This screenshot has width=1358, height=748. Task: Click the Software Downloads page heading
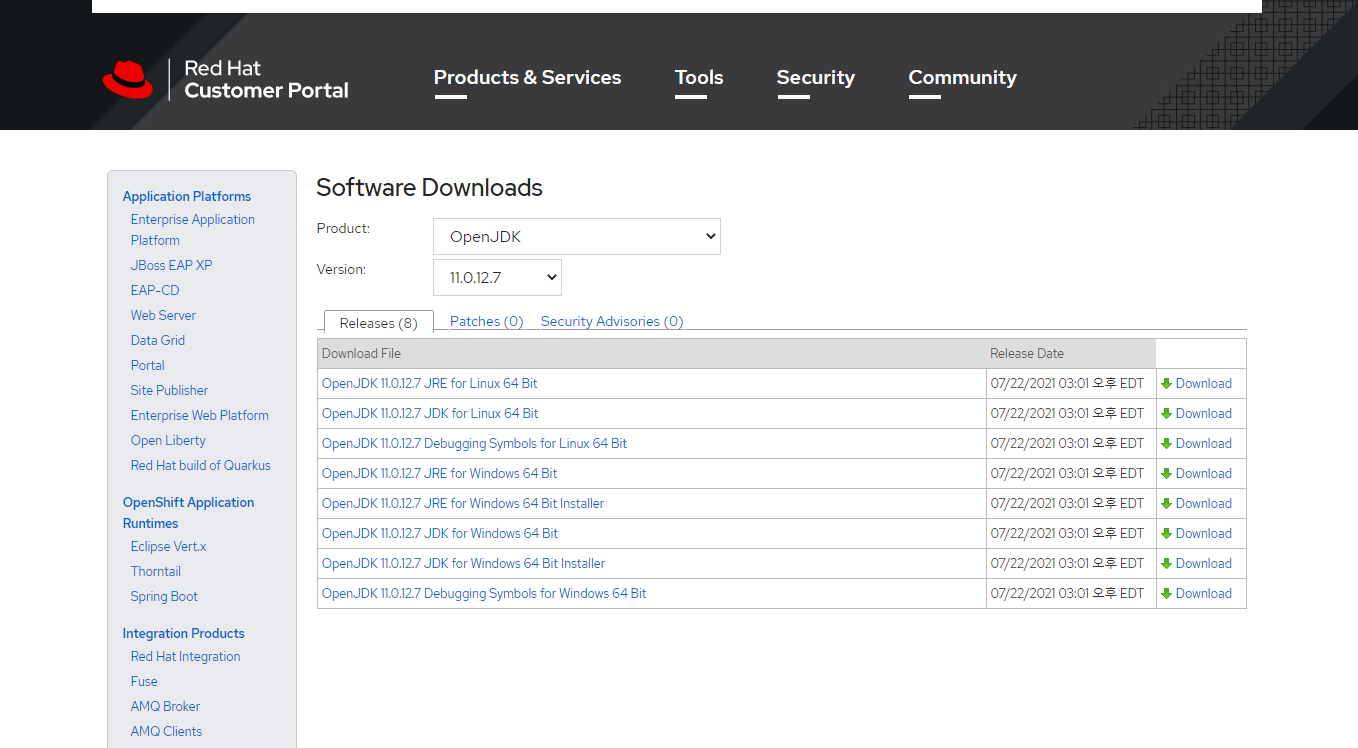pyautogui.click(x=430, y=188)
